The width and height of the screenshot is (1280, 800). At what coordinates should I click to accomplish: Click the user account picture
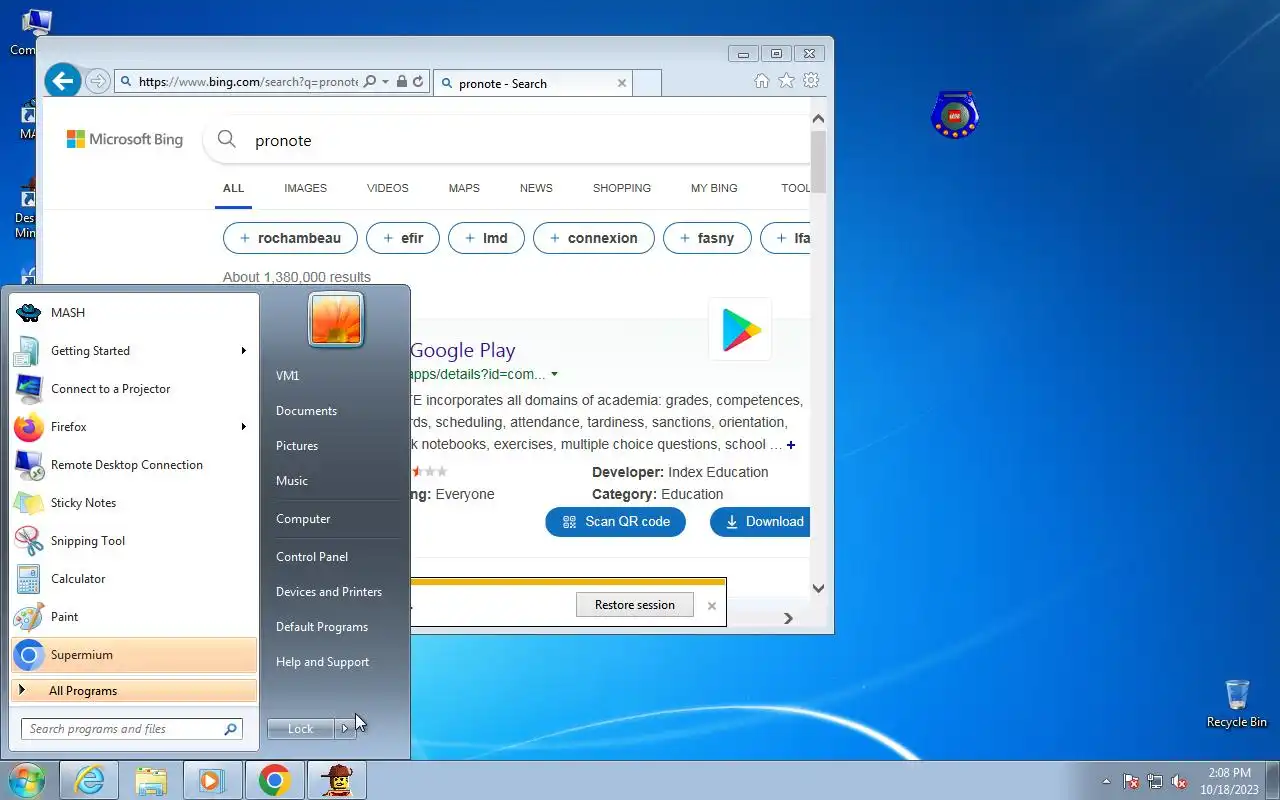click(336, 320)
